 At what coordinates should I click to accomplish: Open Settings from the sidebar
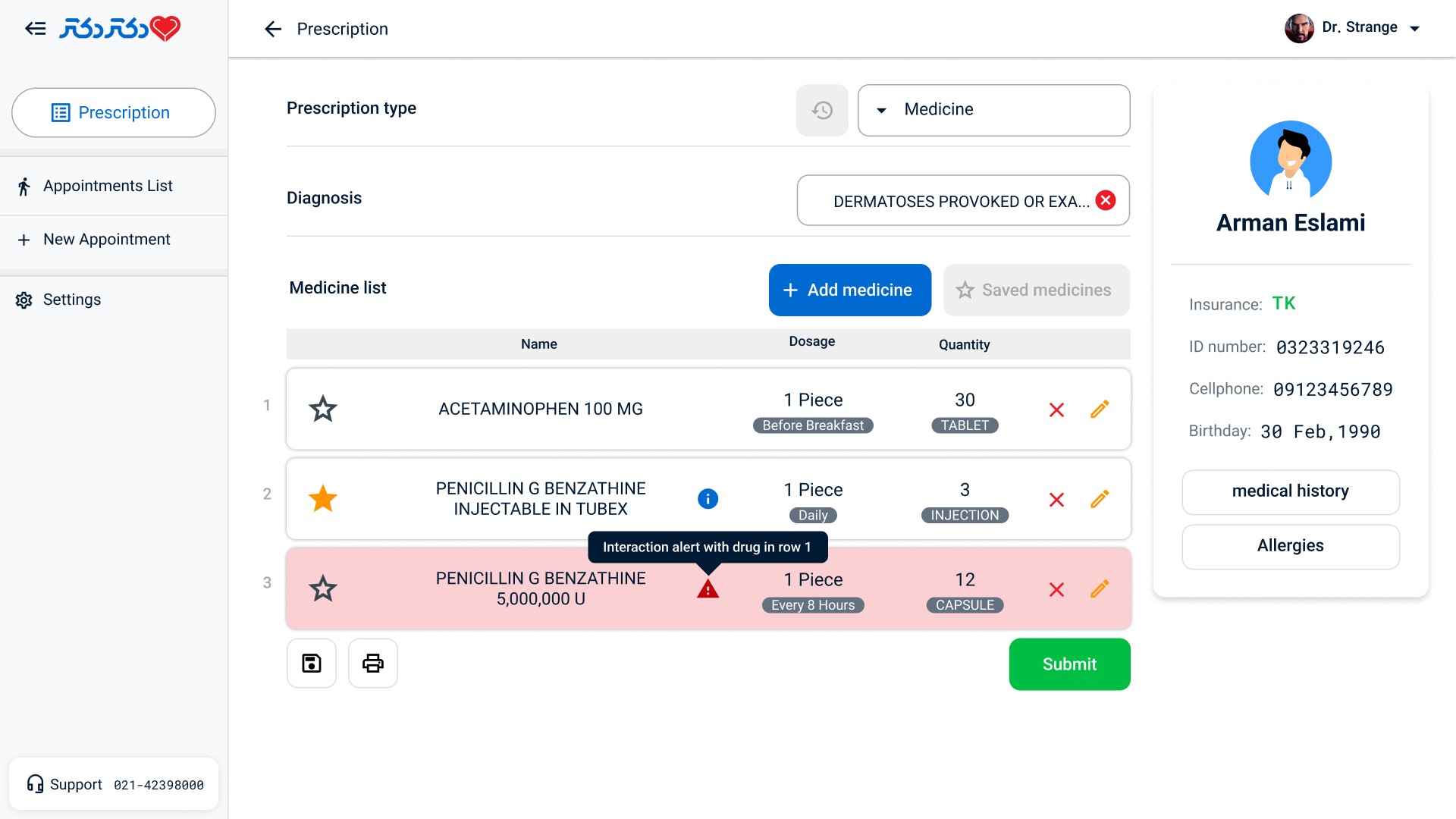72,300
